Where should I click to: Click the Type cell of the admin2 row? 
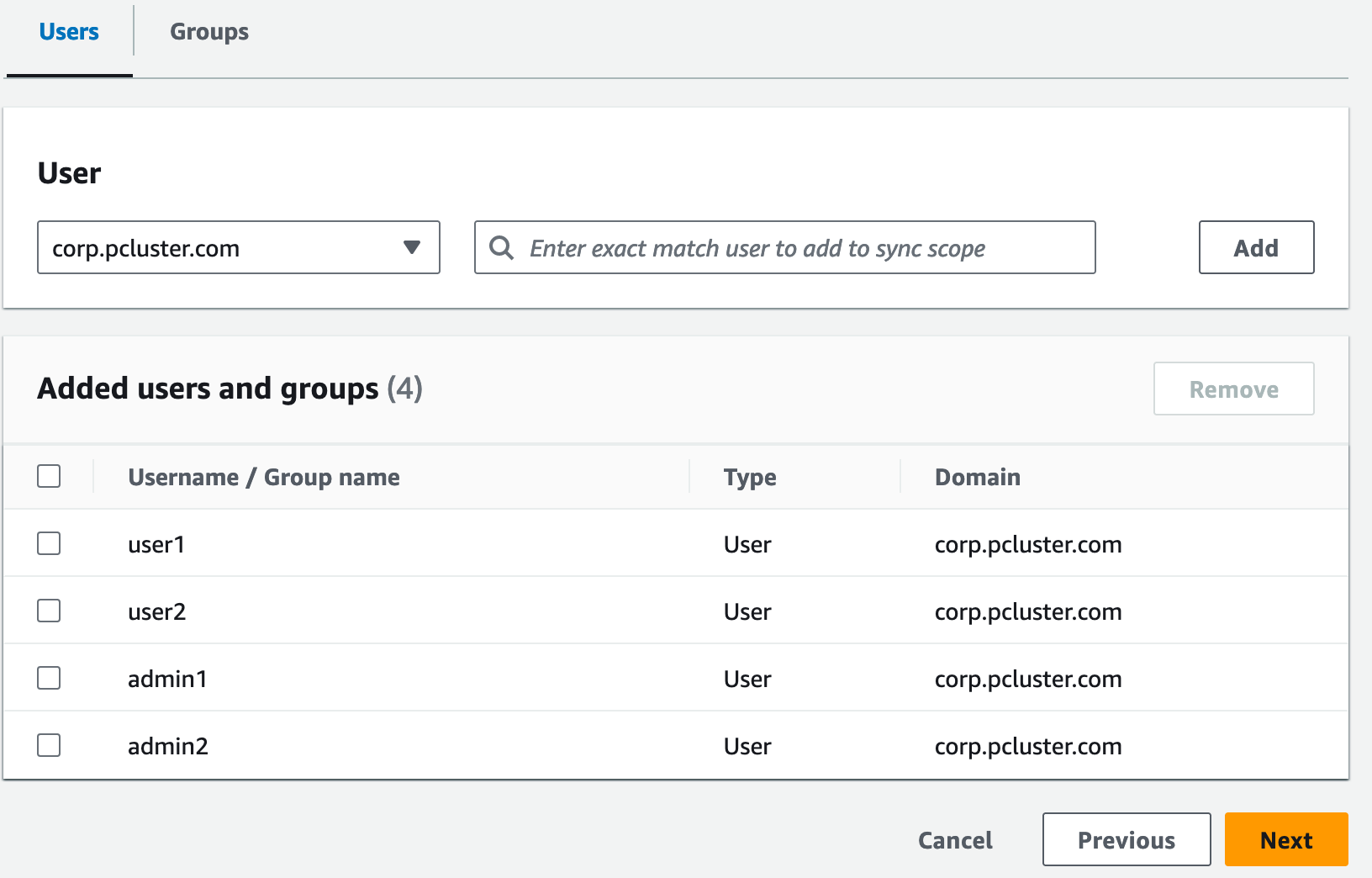747,746
